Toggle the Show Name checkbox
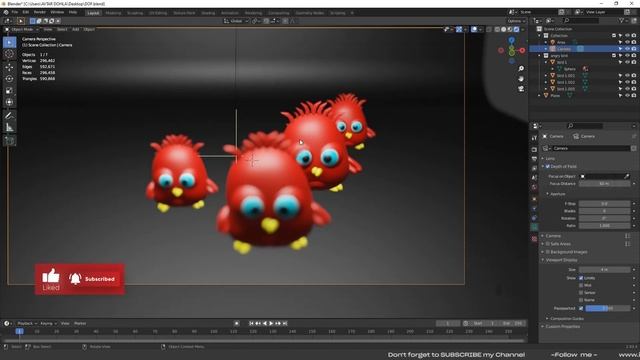 581,300
